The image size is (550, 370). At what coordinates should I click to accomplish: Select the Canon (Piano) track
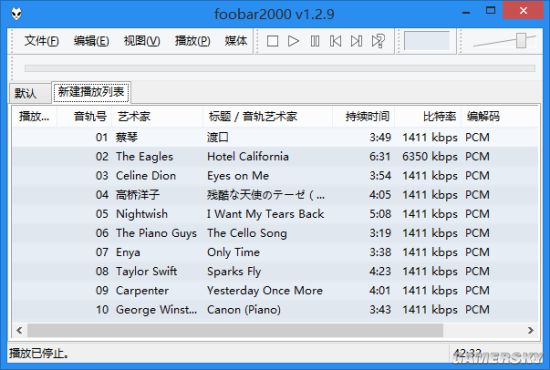tap(275, 309)
